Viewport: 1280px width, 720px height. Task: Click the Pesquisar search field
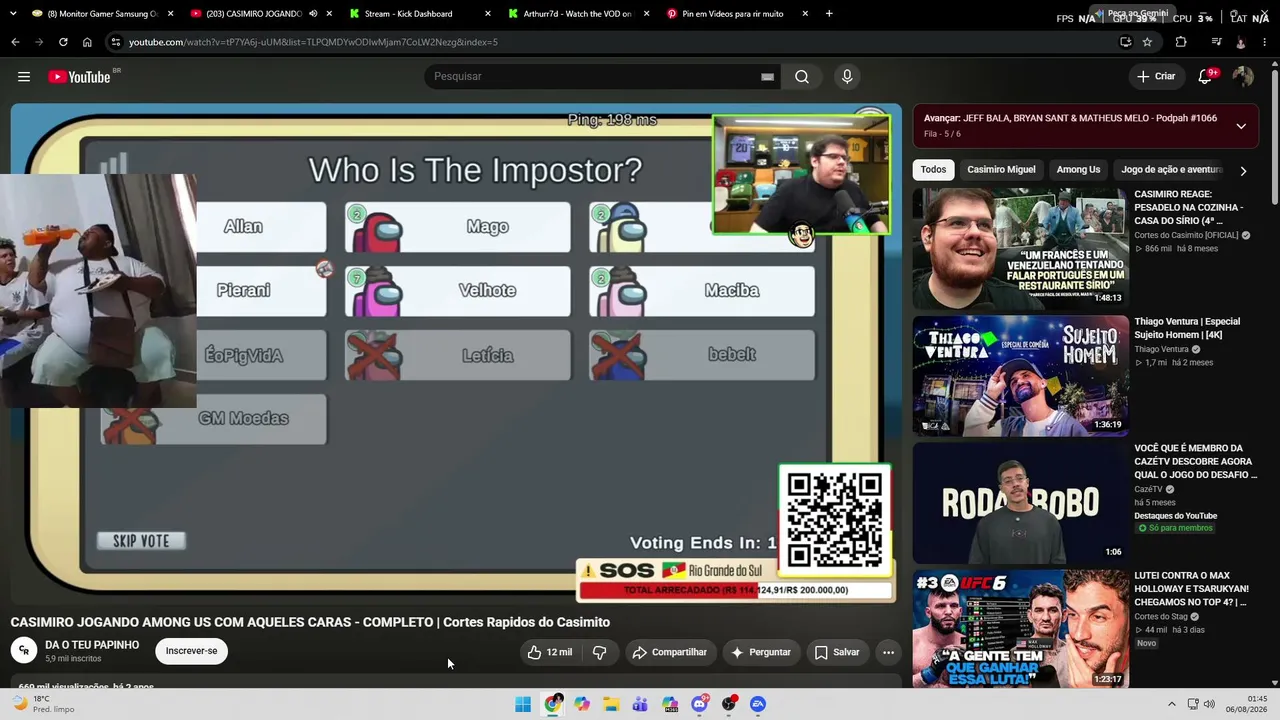[x=600, y=77]
